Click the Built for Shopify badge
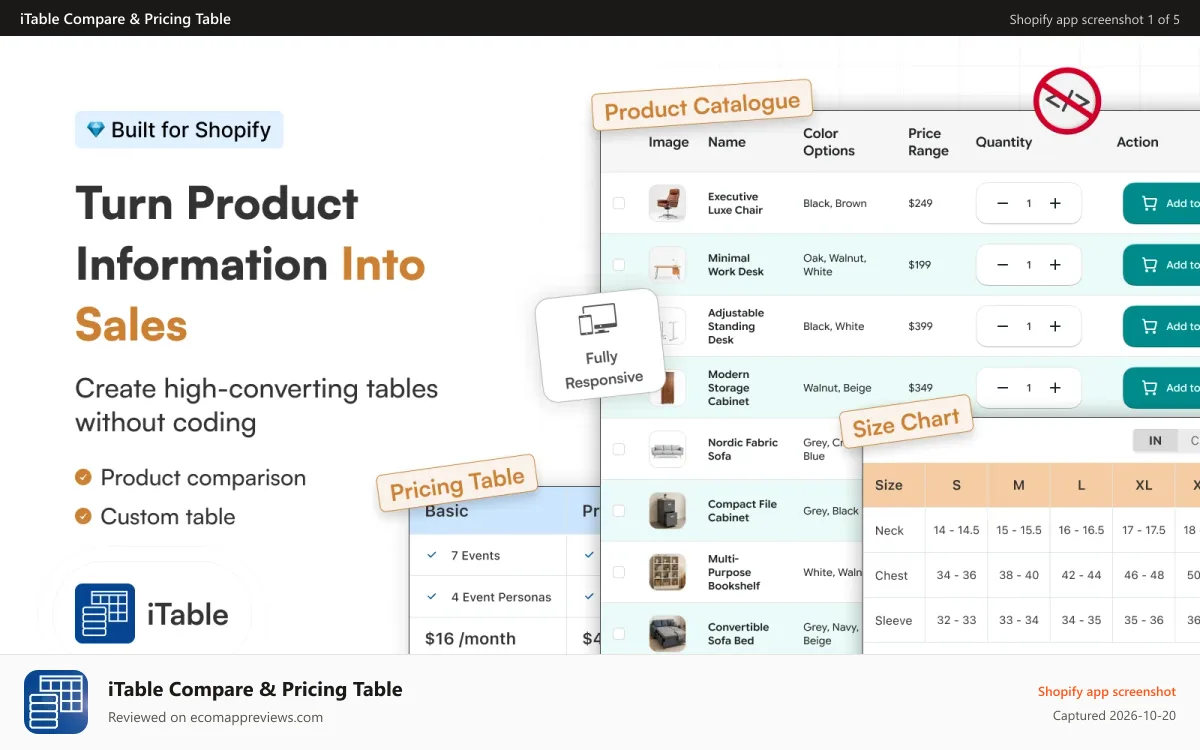This screenshot has height=750, width=1200. tap(179, 130)
